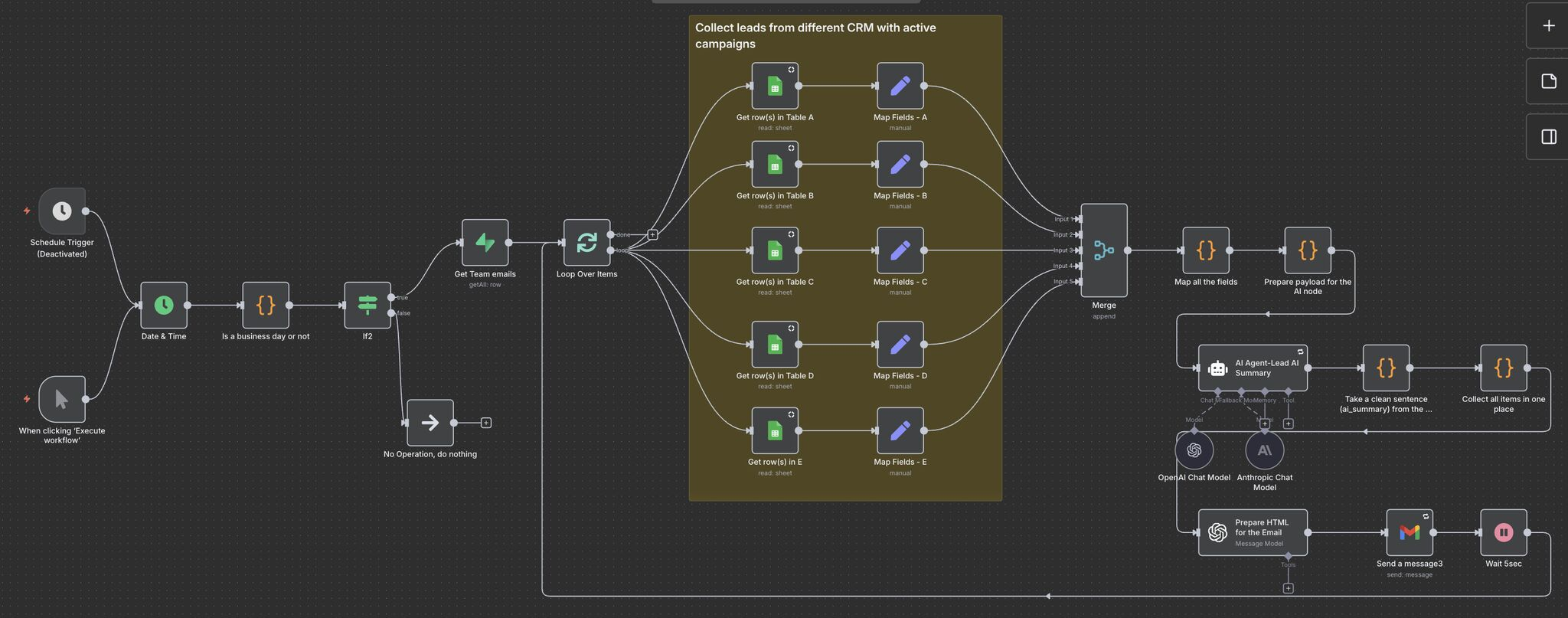Screen dimensions: 1568x618
Task: Open the Merge node
Action: click(1103, 250)
